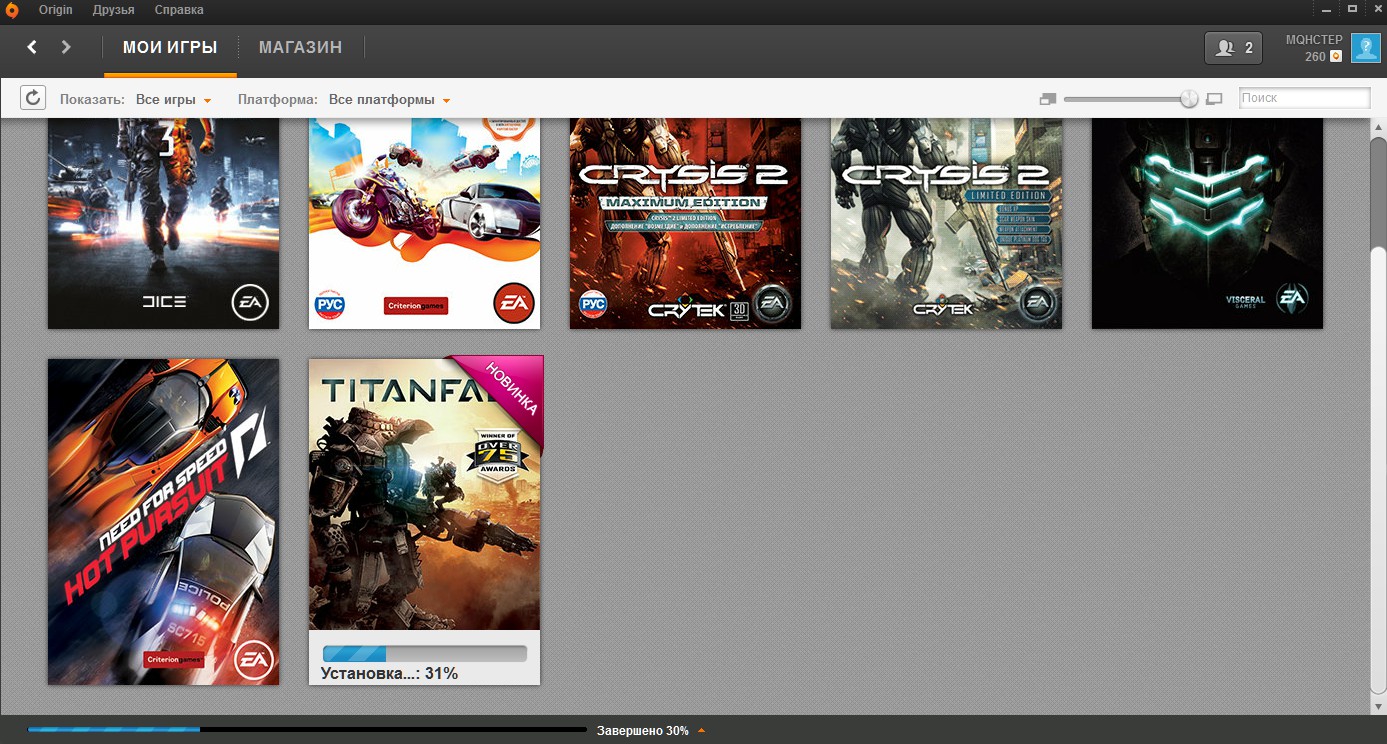
Task: Click the 'Поиск' search field
Action: [x=1304, y=98]
